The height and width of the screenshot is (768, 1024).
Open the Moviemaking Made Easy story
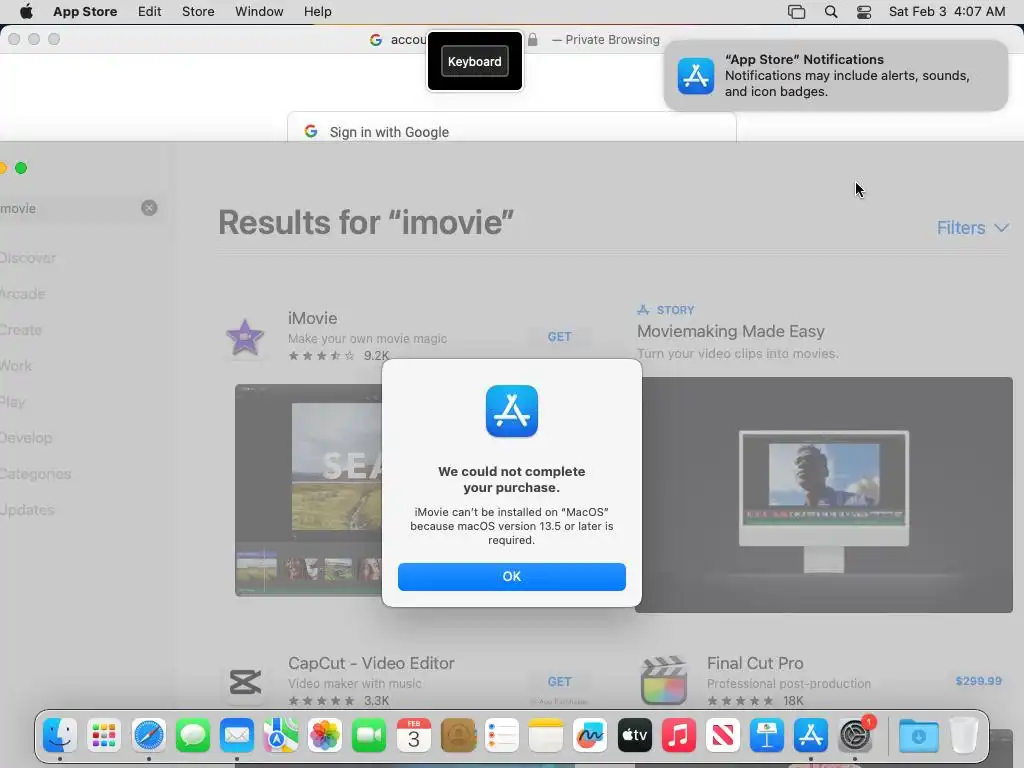coord(730,331)
